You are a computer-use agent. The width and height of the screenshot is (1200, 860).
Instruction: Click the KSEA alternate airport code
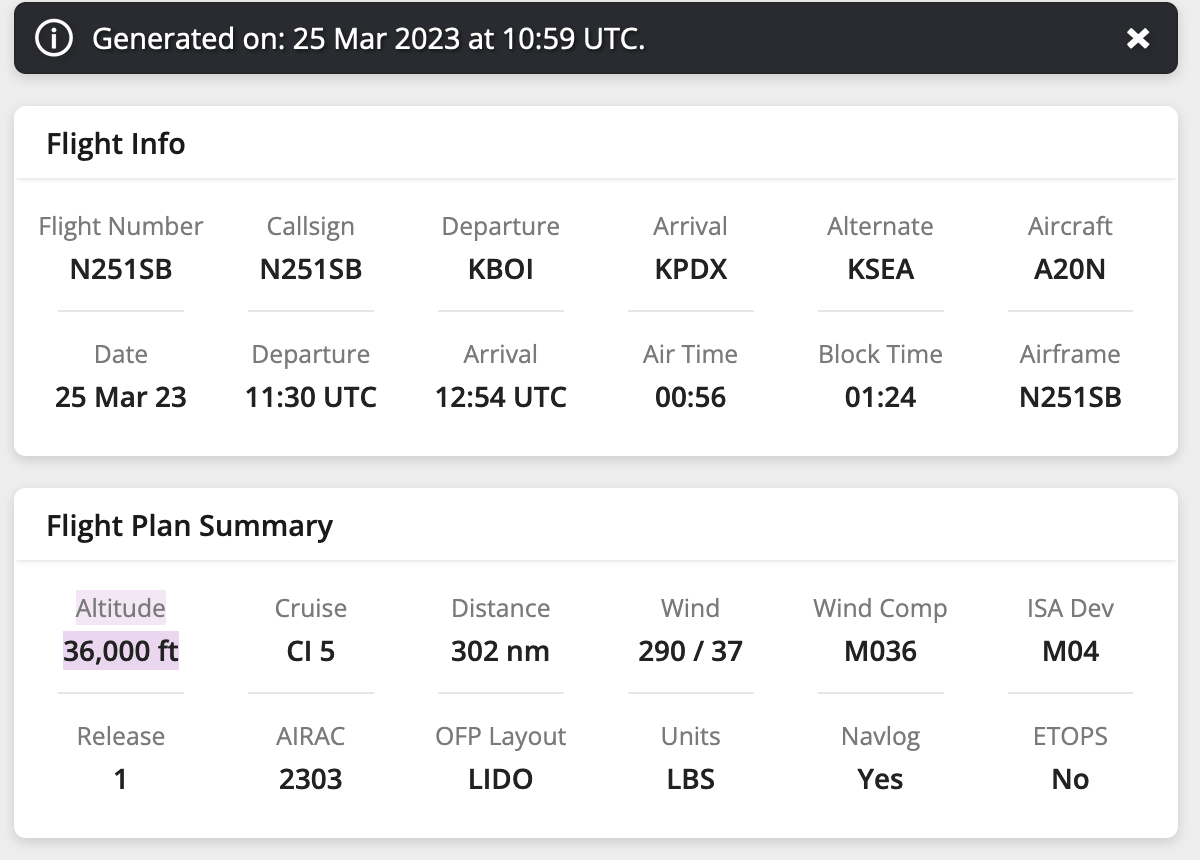[880, 269]
